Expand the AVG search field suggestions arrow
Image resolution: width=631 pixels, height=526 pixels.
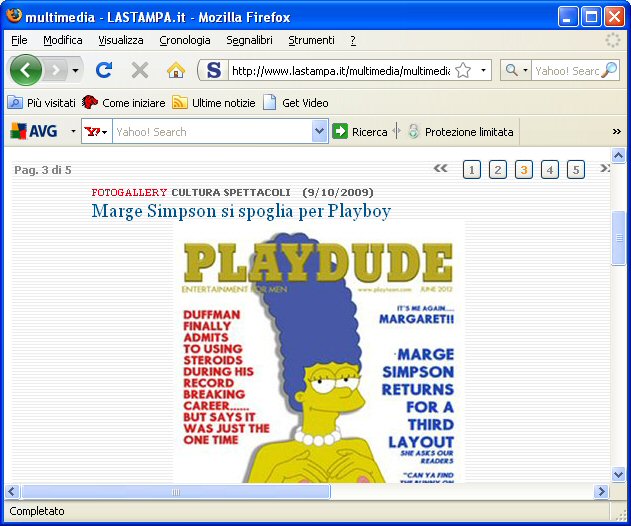(x=320, y=131)
